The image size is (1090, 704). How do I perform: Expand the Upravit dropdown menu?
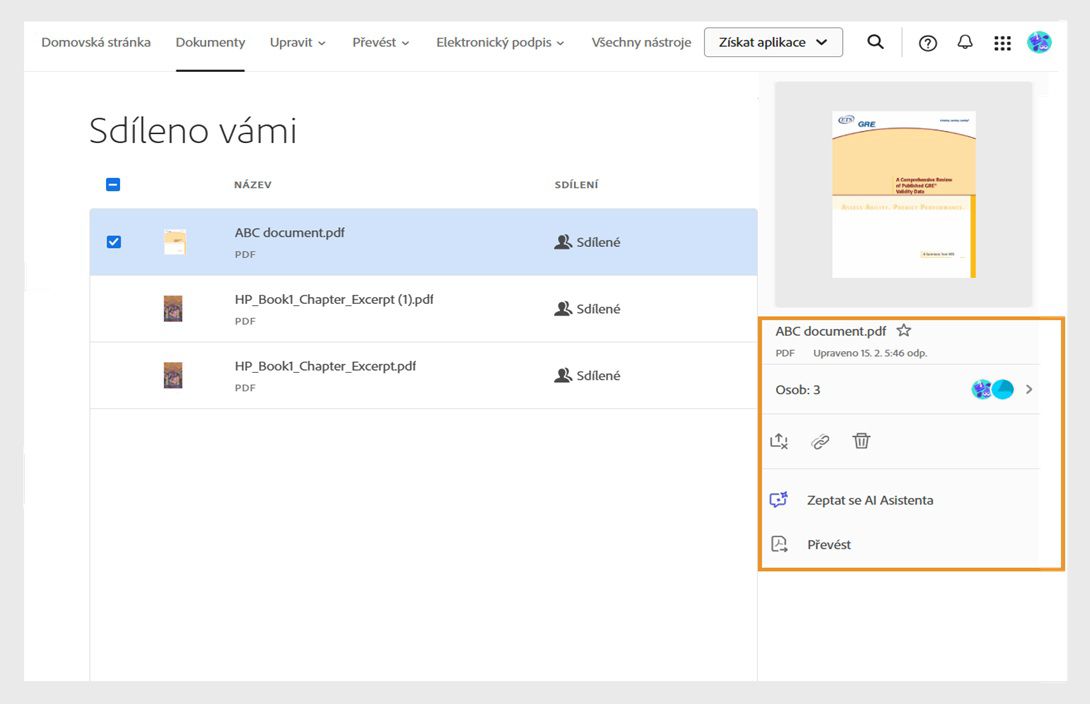297,42
